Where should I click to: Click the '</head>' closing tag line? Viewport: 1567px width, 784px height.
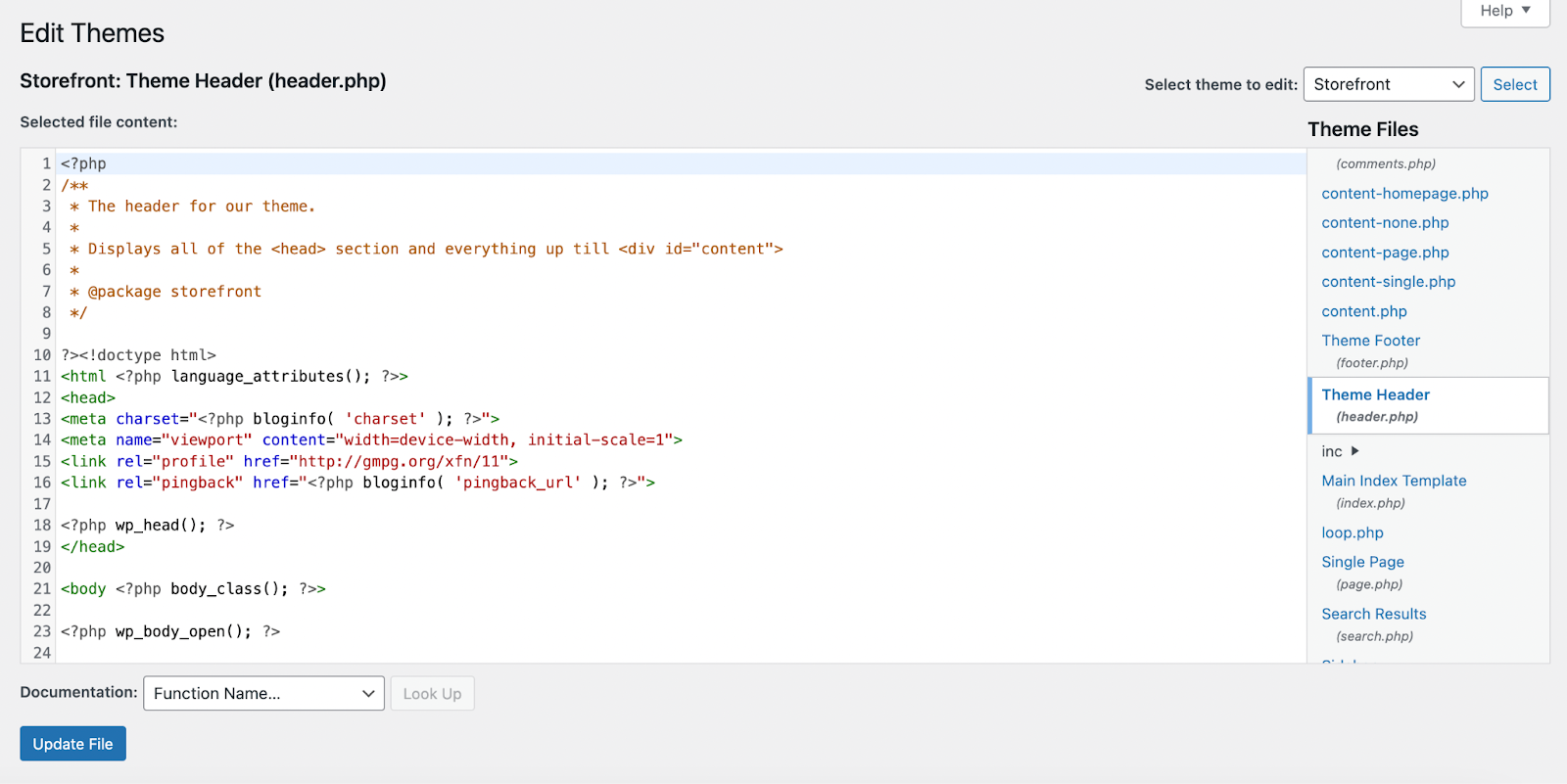click(93, 547)
